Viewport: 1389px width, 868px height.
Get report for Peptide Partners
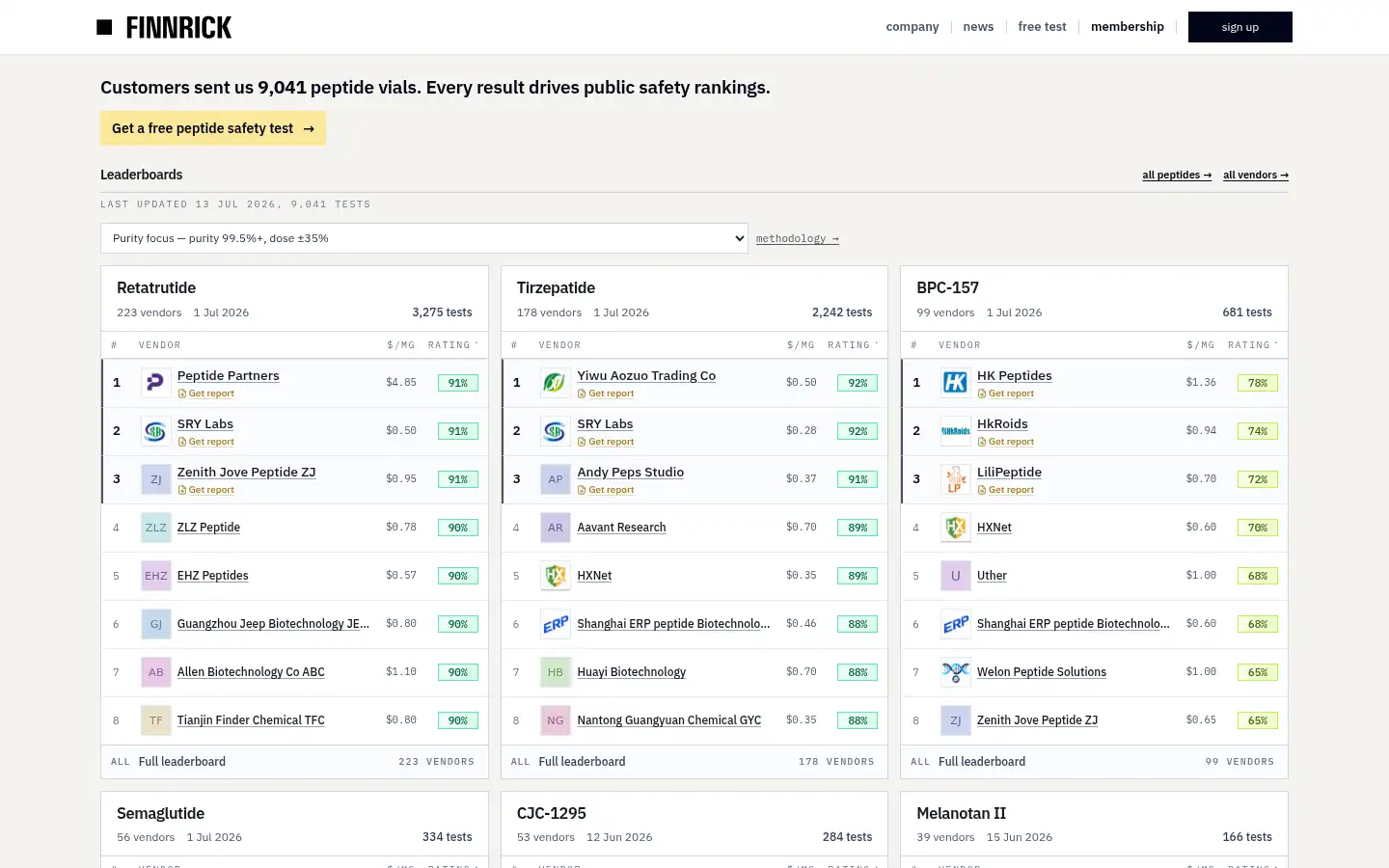coord(206,393)
